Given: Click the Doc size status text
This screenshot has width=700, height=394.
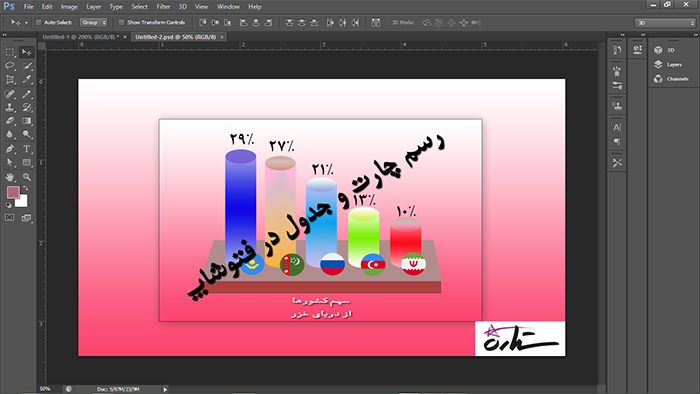Looking at the screenshot, I should click(x=118, y=389).
